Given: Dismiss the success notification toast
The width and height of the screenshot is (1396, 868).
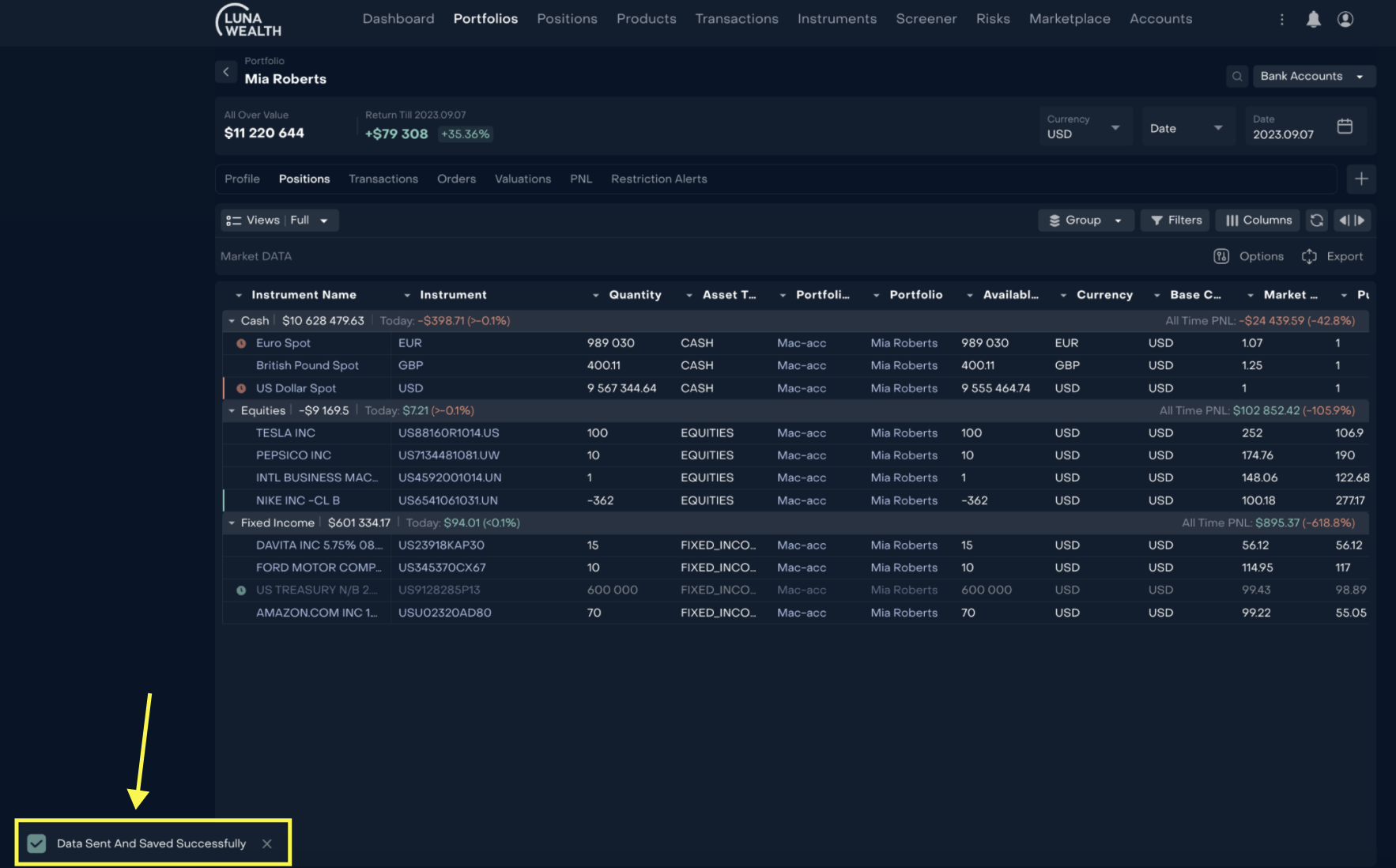Looking at the screenshot, I should (x=267, y=843).
